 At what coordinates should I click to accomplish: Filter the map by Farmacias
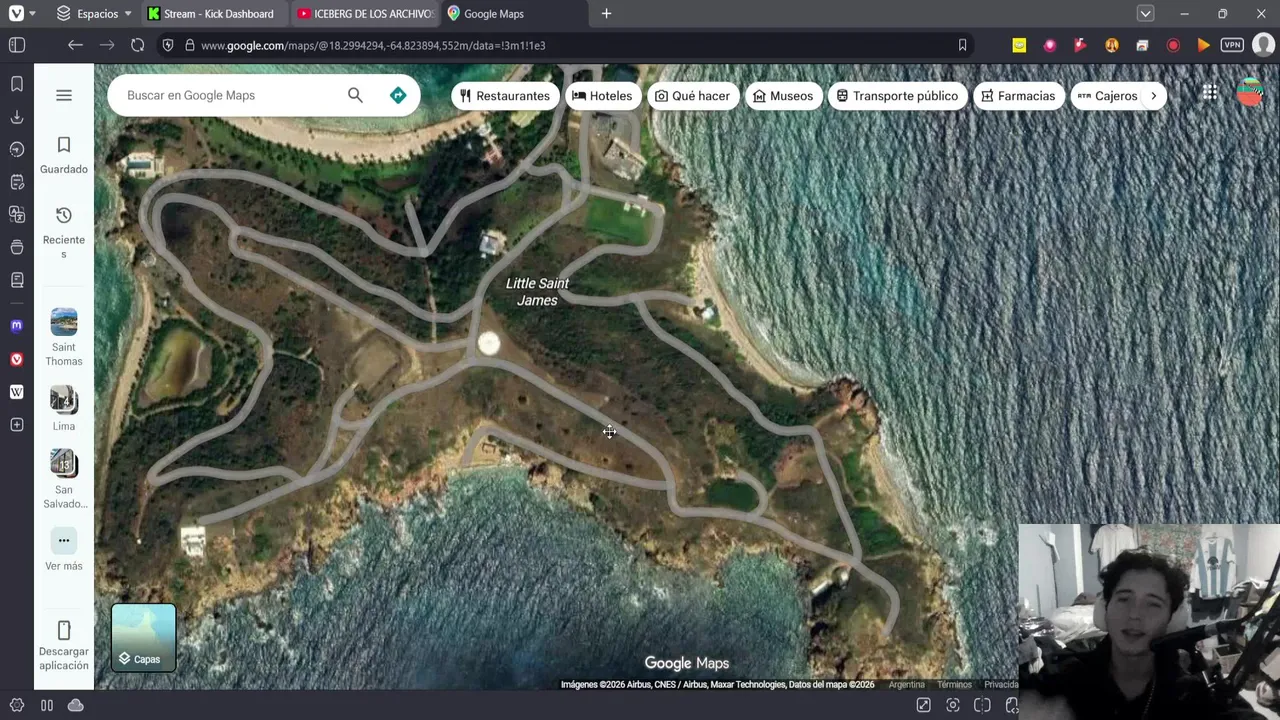pos(1018,96)
